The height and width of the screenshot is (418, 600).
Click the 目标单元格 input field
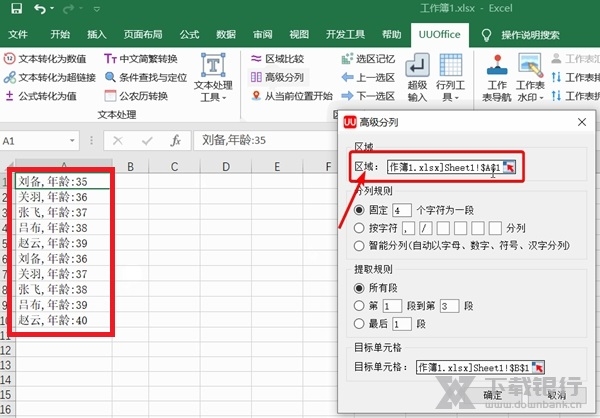474,367
